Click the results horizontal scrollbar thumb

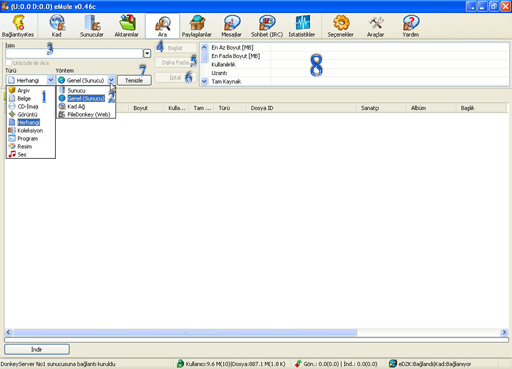click(185, 332)
